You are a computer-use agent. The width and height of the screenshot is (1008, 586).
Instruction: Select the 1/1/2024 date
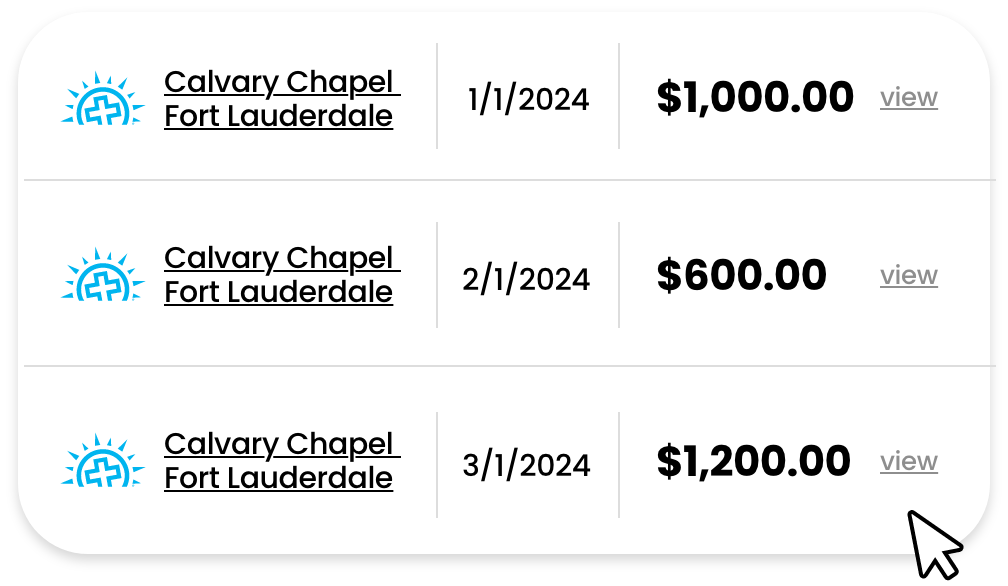pyautogui.click(x=528, y=100)
